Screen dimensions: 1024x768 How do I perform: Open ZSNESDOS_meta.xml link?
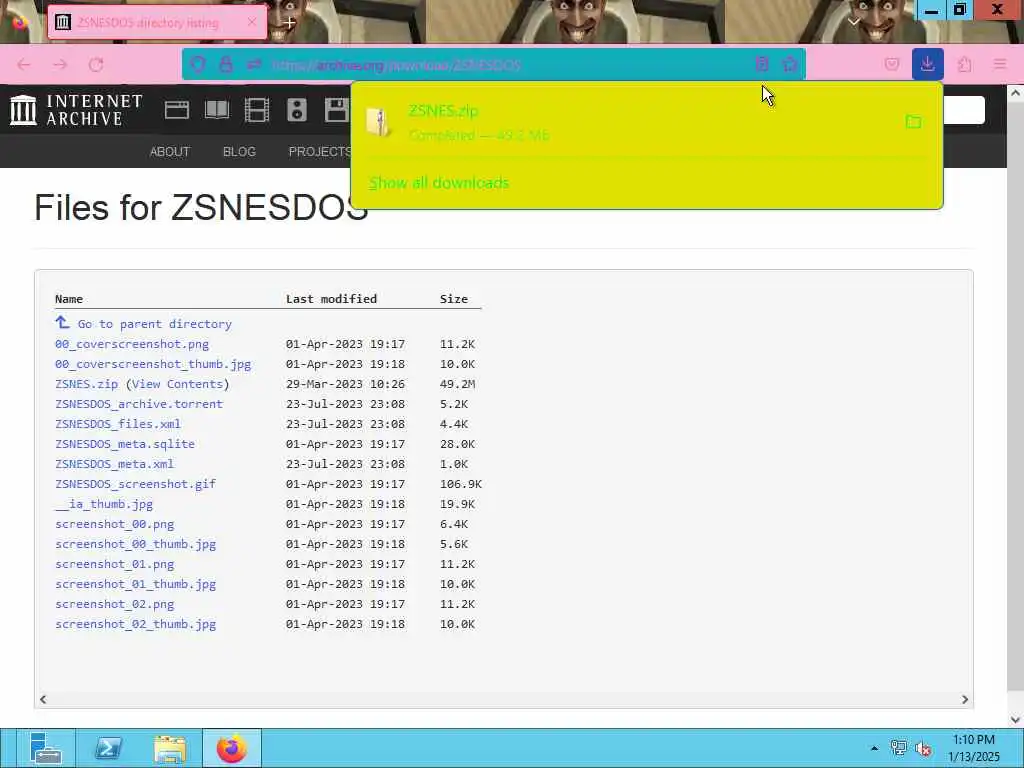pyautogui.click(x=114, y=464)
